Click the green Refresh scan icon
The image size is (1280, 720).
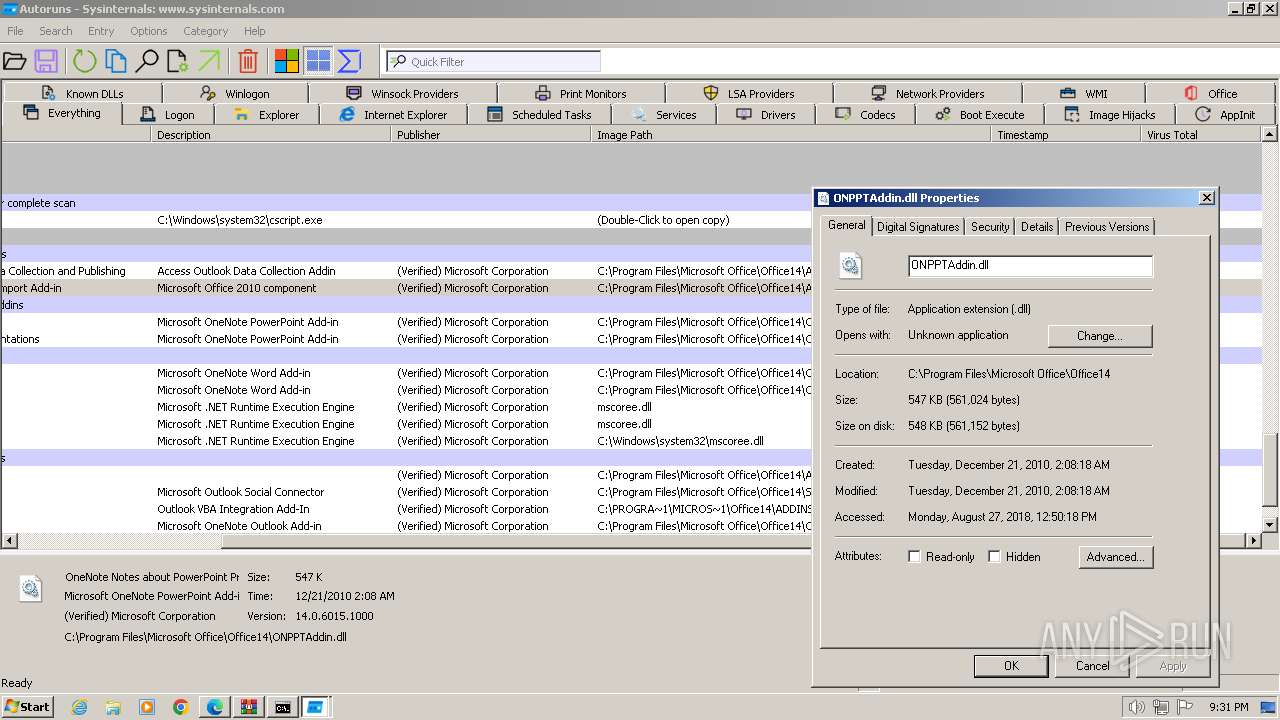[x=84, y=62]
